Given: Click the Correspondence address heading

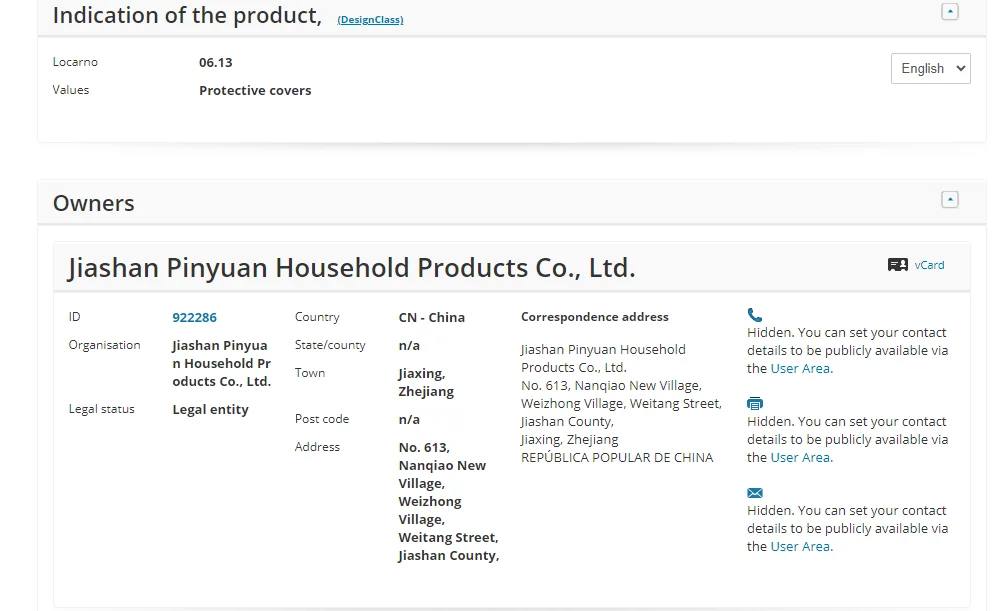Looking at the screenshot, I should (595, 317).
